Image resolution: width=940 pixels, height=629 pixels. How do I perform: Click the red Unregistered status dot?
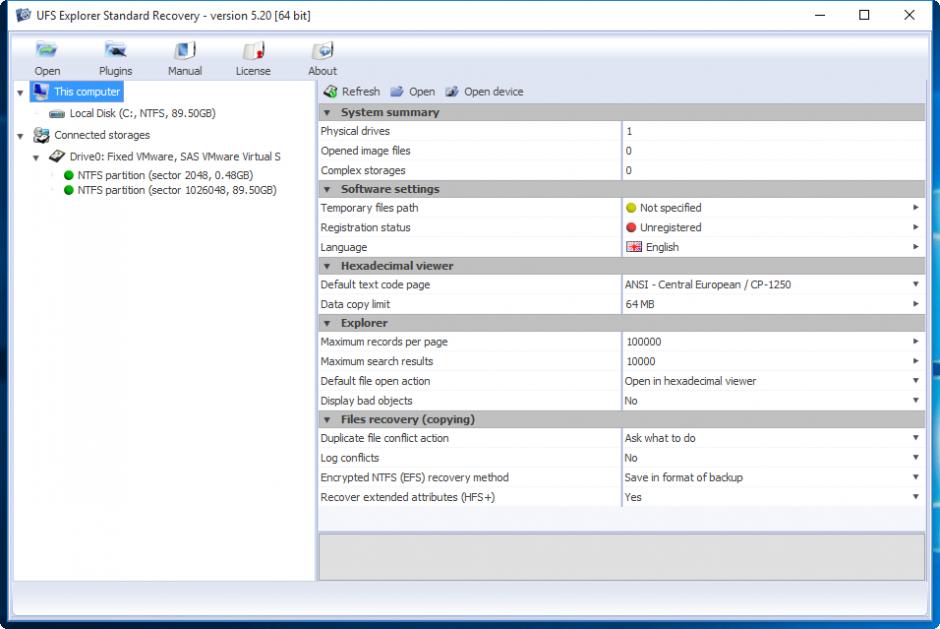click(x=631, y=228)
